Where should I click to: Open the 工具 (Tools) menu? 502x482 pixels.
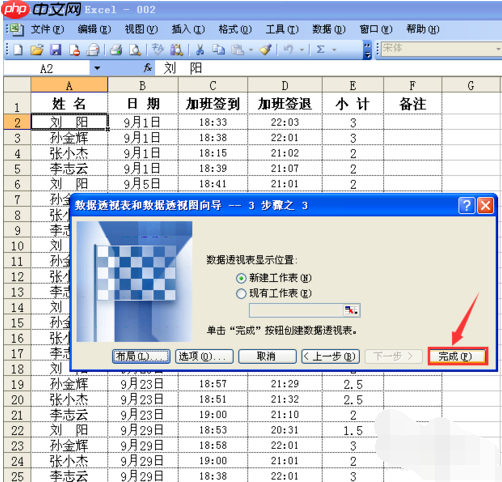click(282, 29)
